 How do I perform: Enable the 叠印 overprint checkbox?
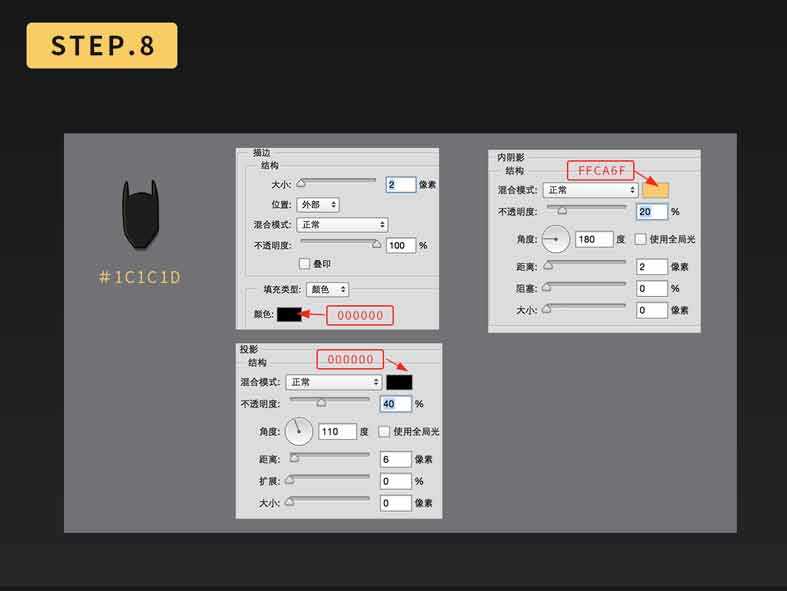click(305, 264)
